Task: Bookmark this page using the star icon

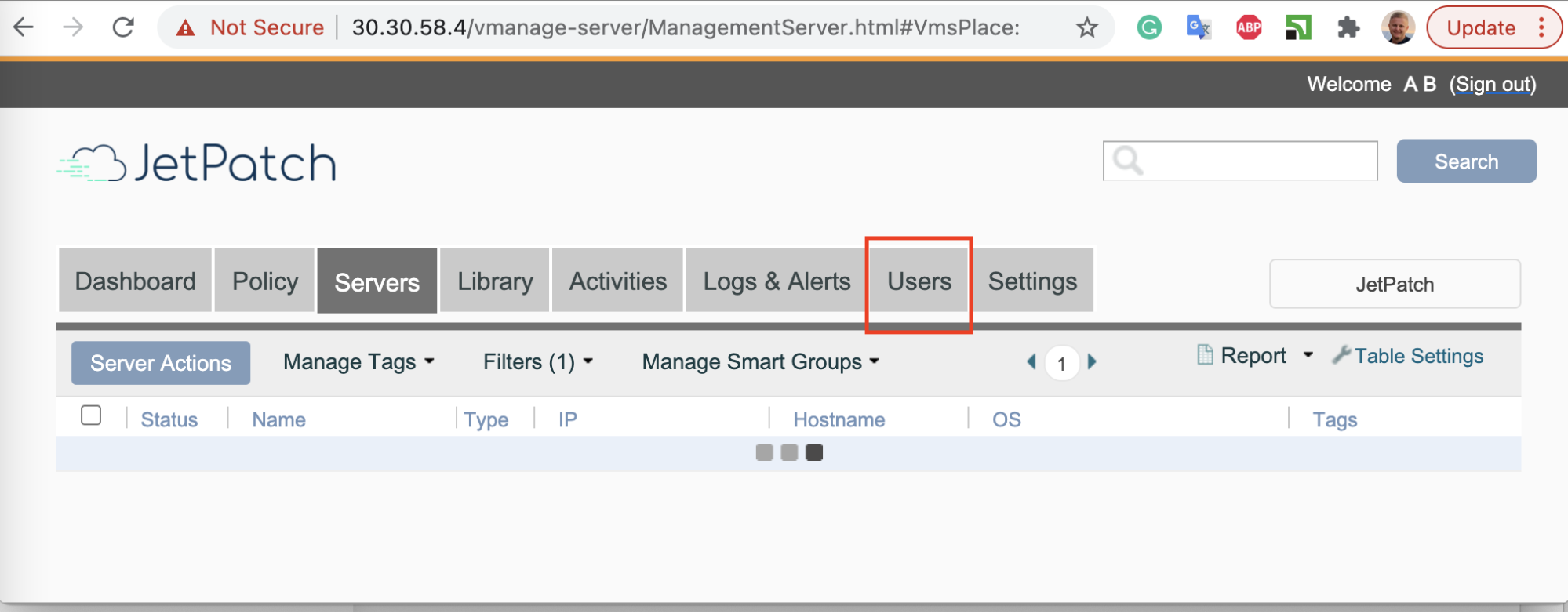Action: click(1086, 28)
